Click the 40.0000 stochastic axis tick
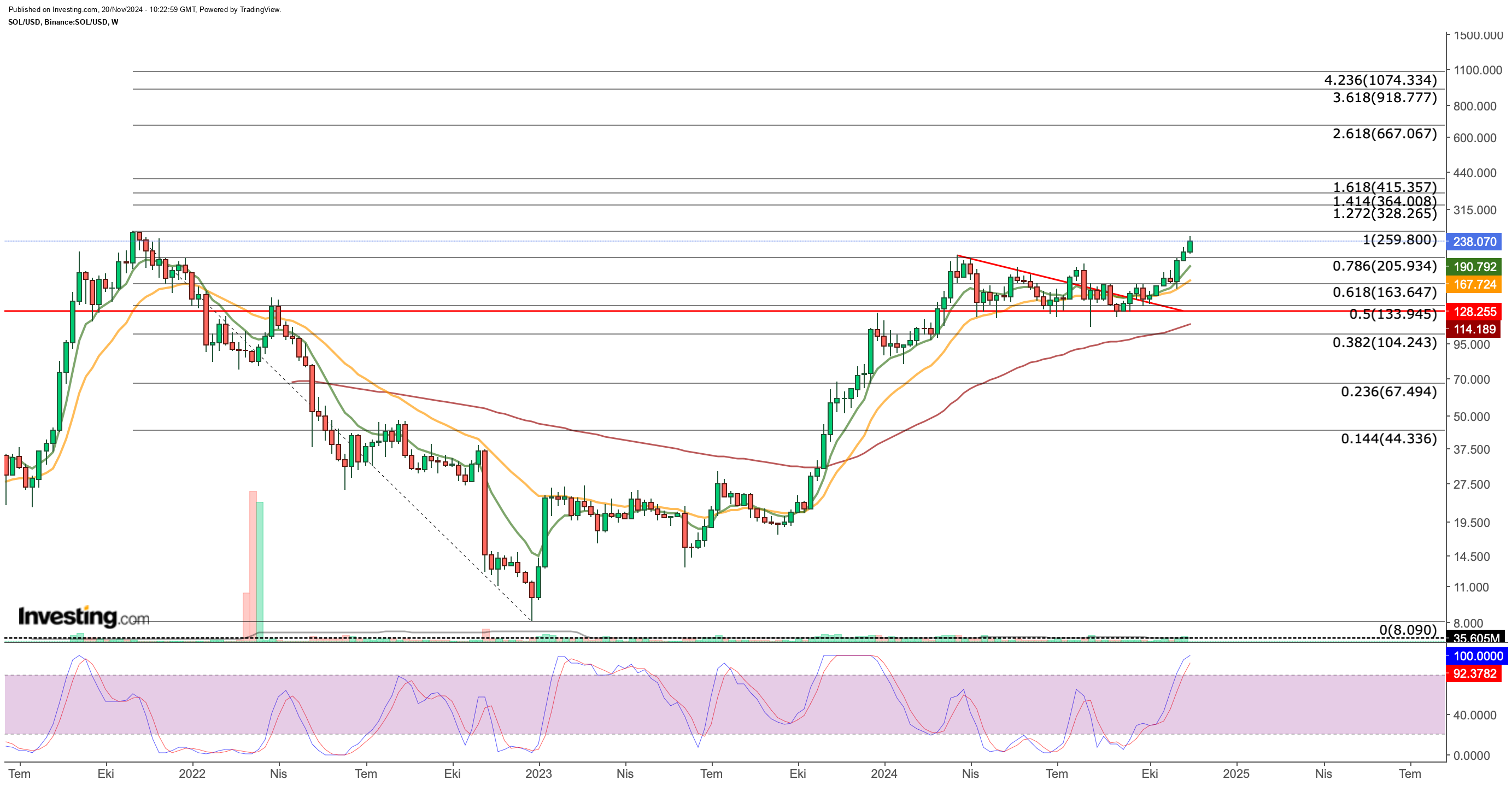1512x785 pixels. [x=1474, y=714]
